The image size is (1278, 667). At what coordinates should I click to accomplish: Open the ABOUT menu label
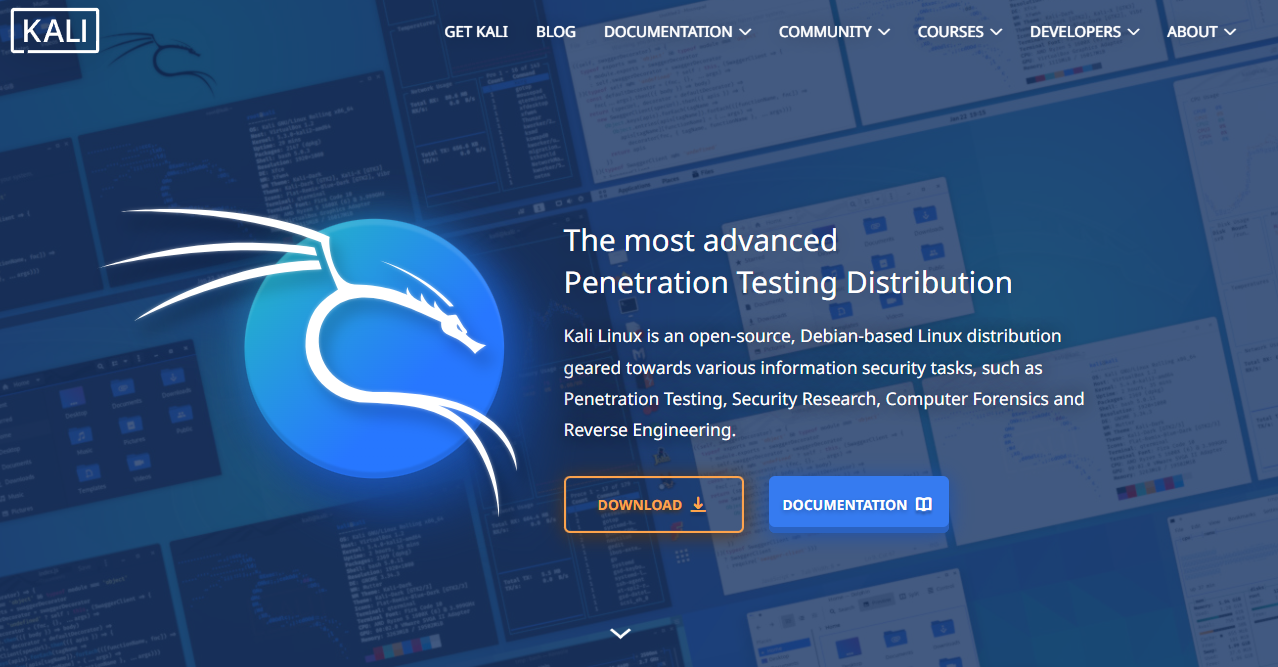coord(1192,32)
